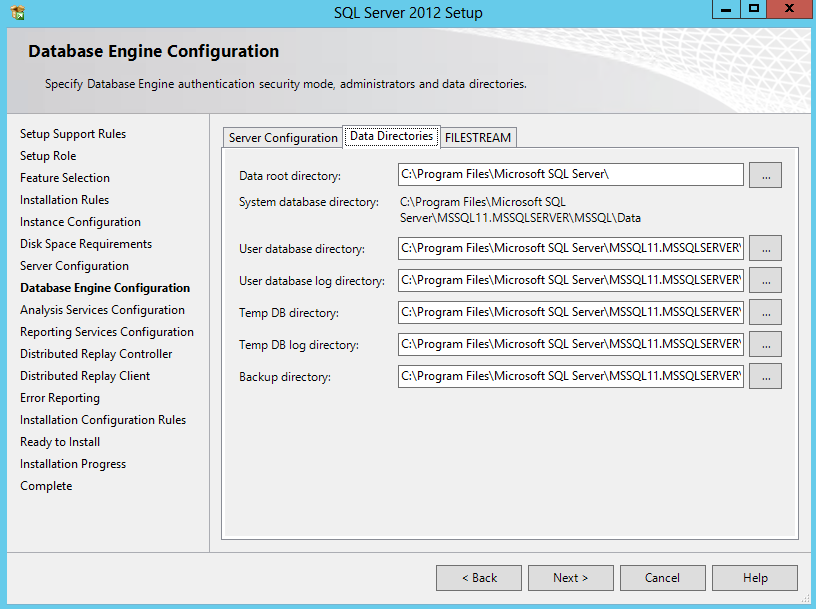816x609 pixels.
Task: Click the Temp DB log directory field
Action: click(571, 344)
